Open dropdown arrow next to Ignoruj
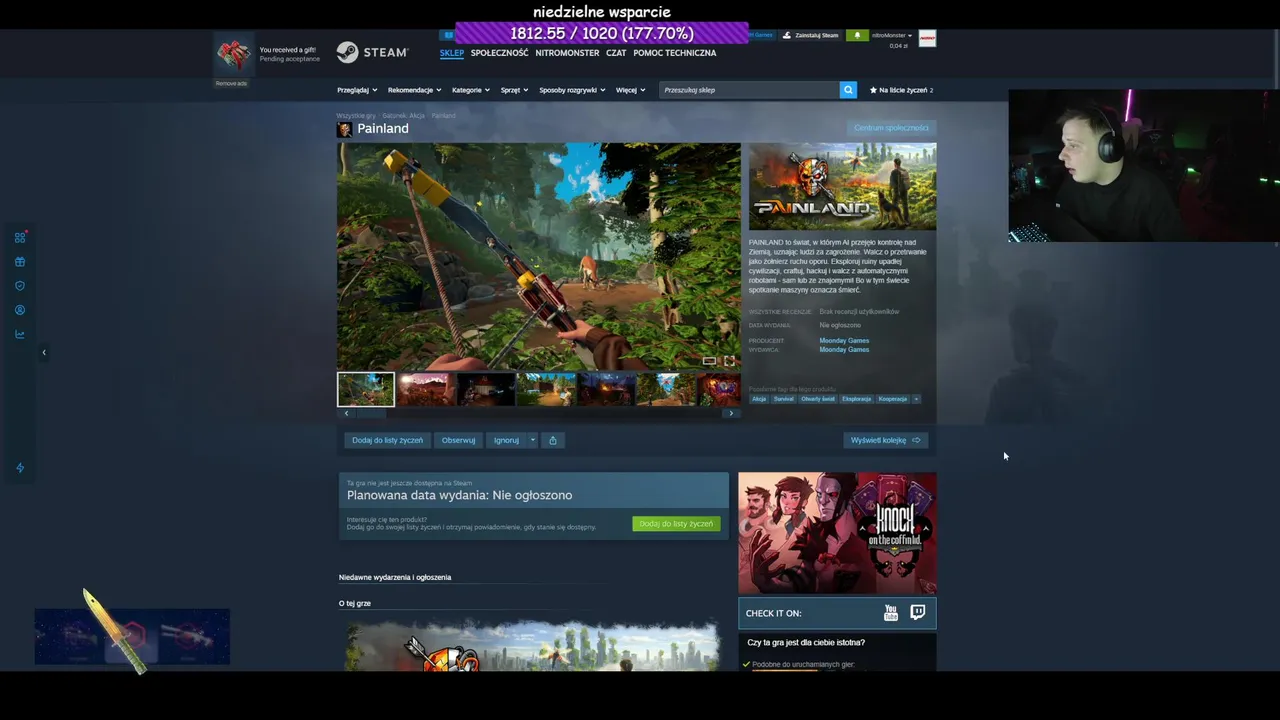This screenshot has height=720, width=1280. (533, 440)
